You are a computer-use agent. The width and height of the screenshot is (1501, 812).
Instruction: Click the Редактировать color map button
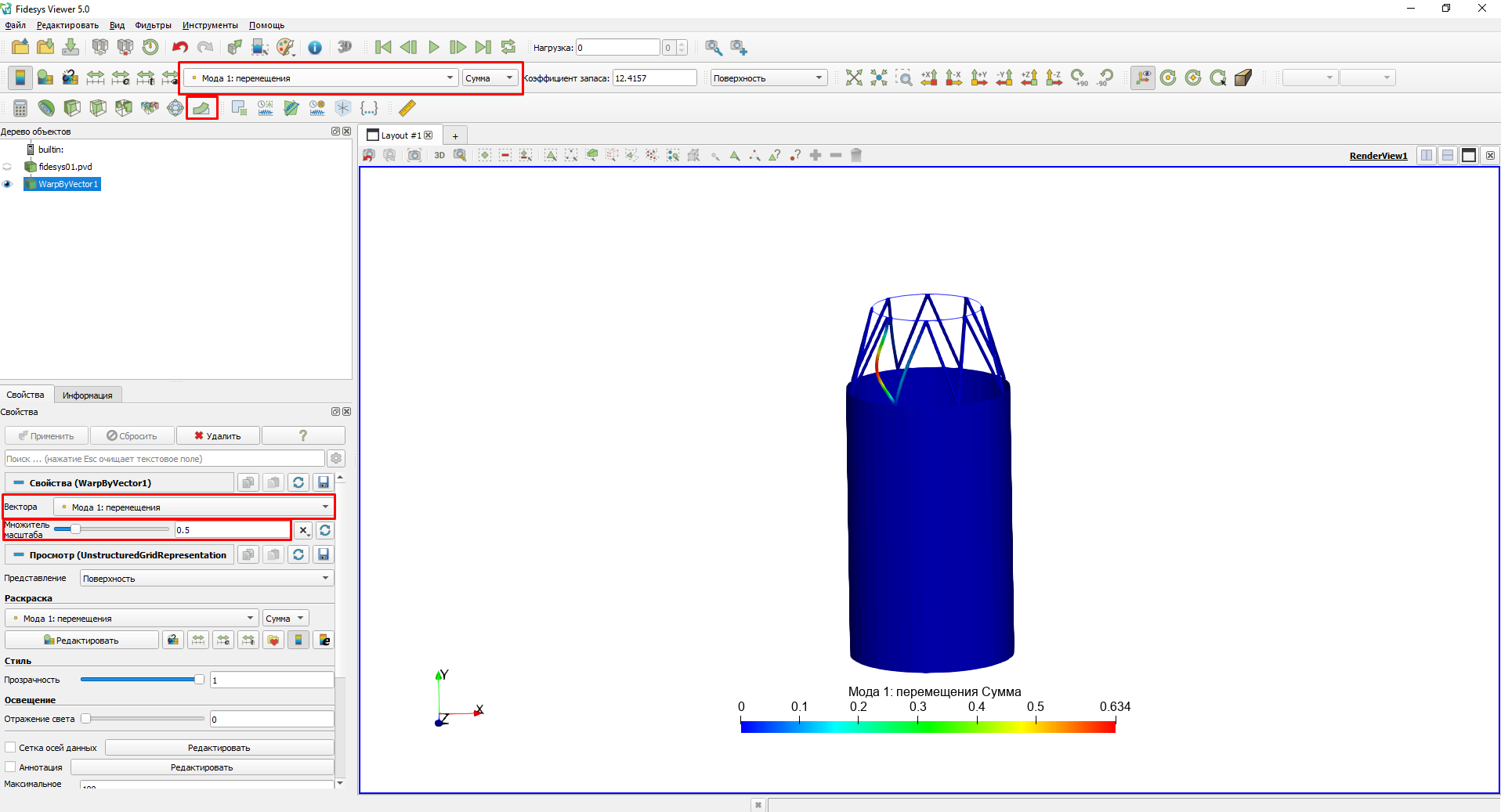pos(81,640)
